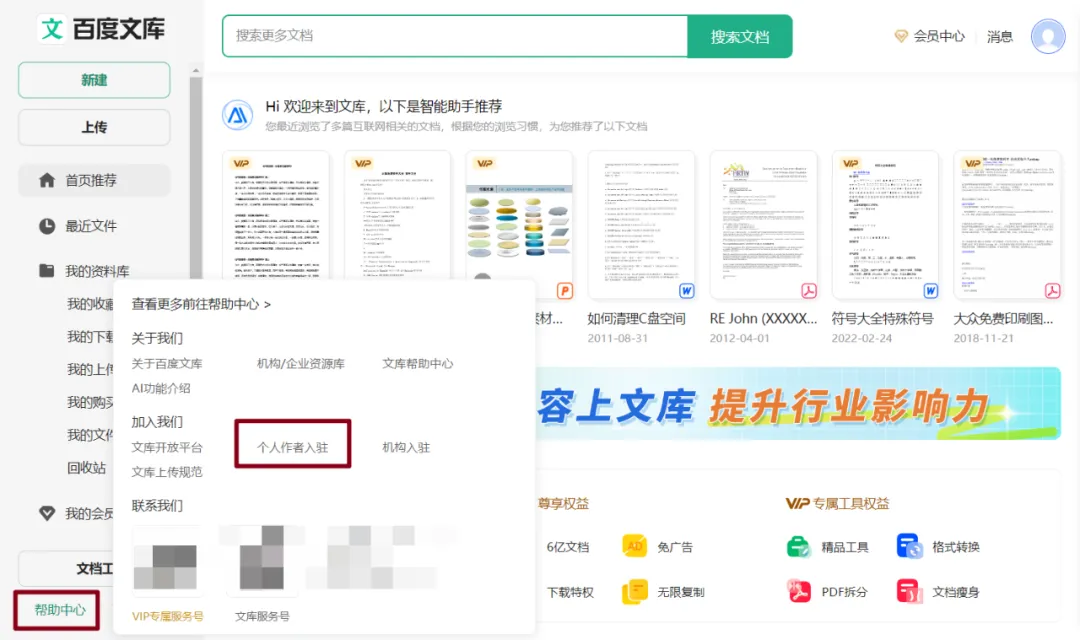Click the 精品工具 icon
Screen dimensions: 1080x640
click(x=798, y=546)
